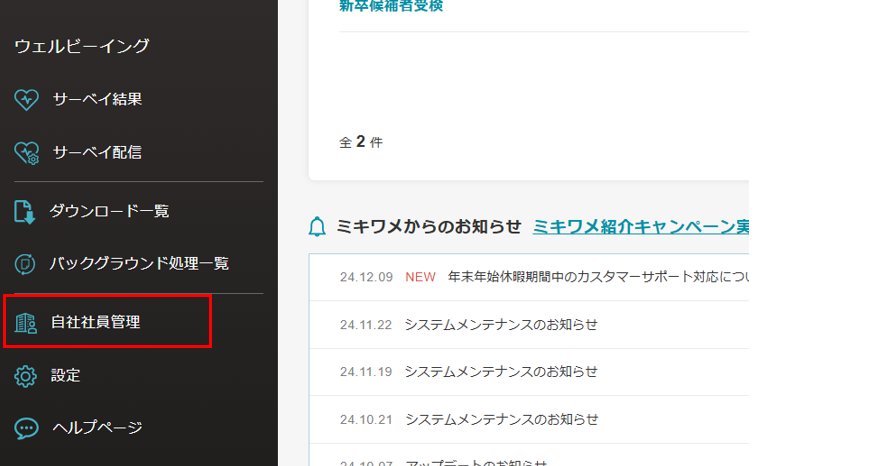
Task: Click the speech bubble icon for ヘルプページ
Action: click(x=26, y=428)
